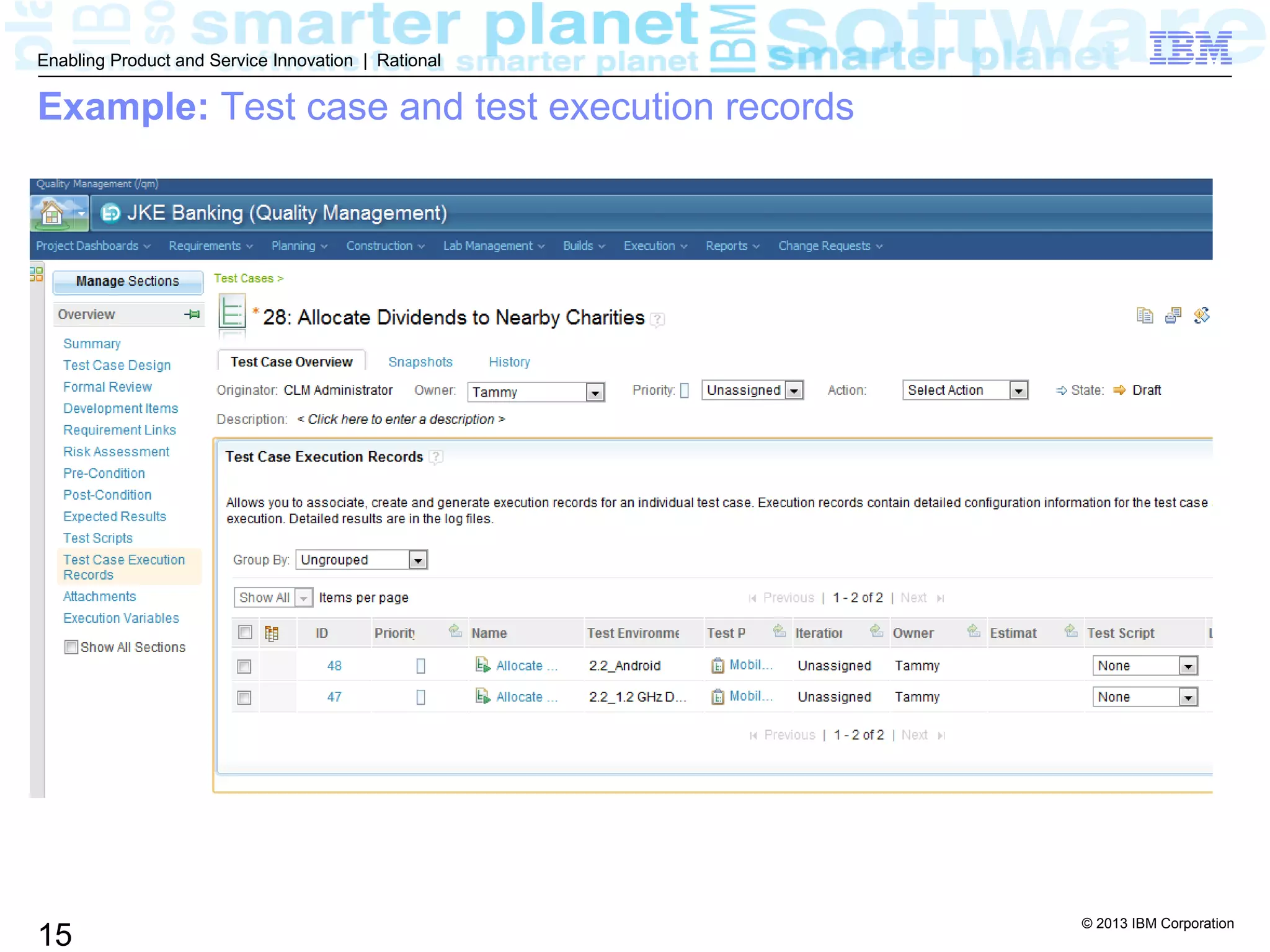This screenshot has width=1270, height=952.
Task: Click the Manage Sections button
Action: tap(128, 282)
